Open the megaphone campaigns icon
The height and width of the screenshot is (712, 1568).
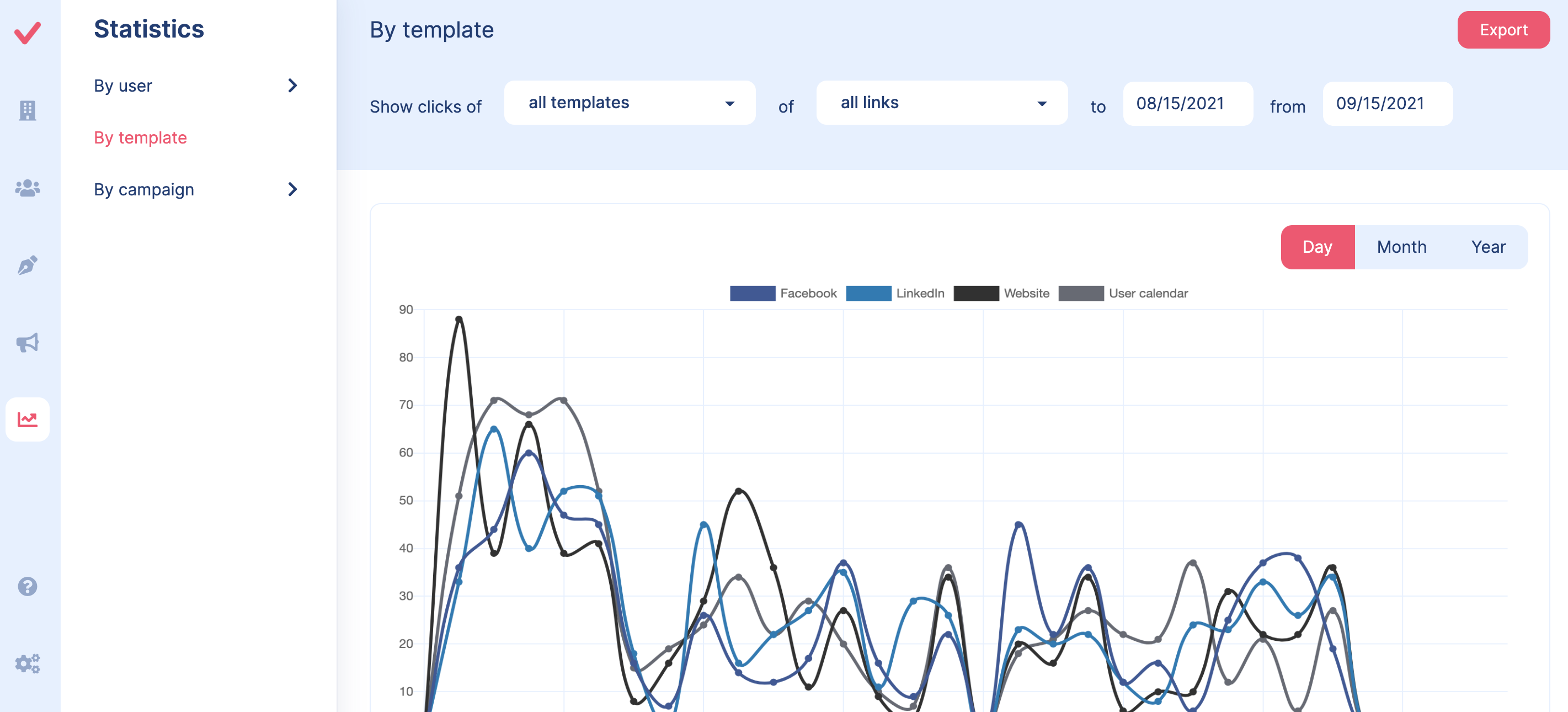coord(28,342)
